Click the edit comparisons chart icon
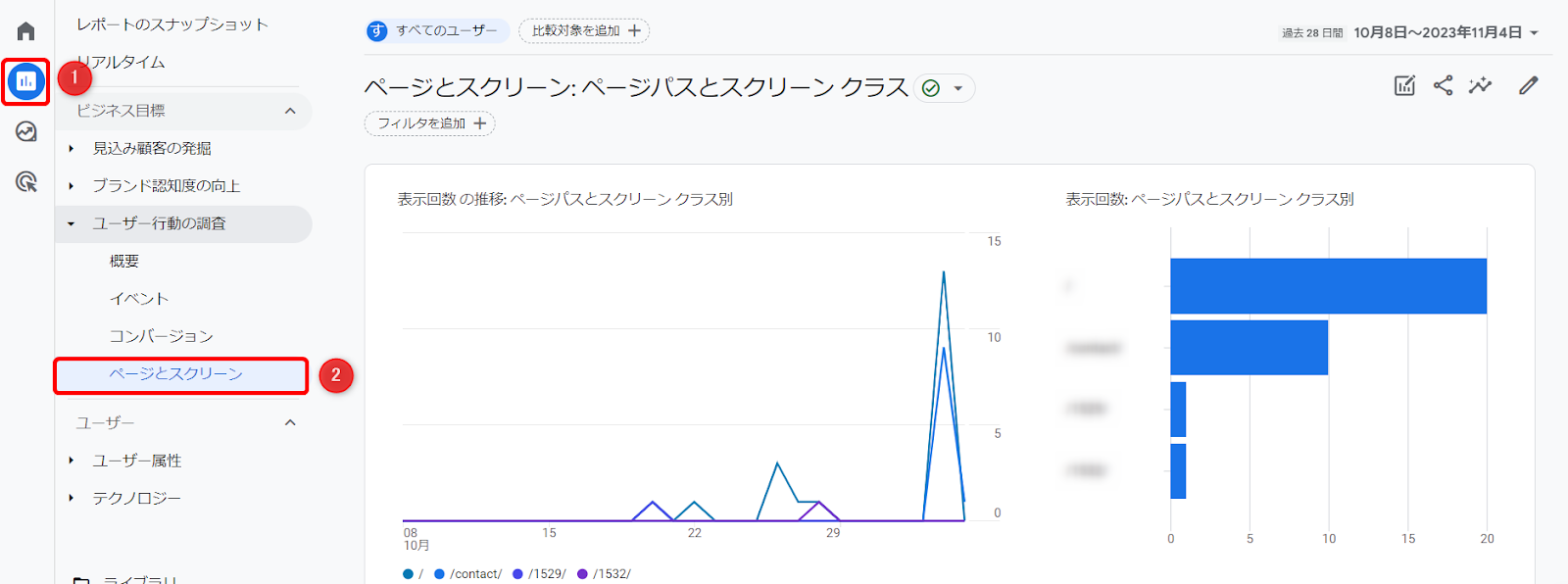 click(x=1404, y=85)
